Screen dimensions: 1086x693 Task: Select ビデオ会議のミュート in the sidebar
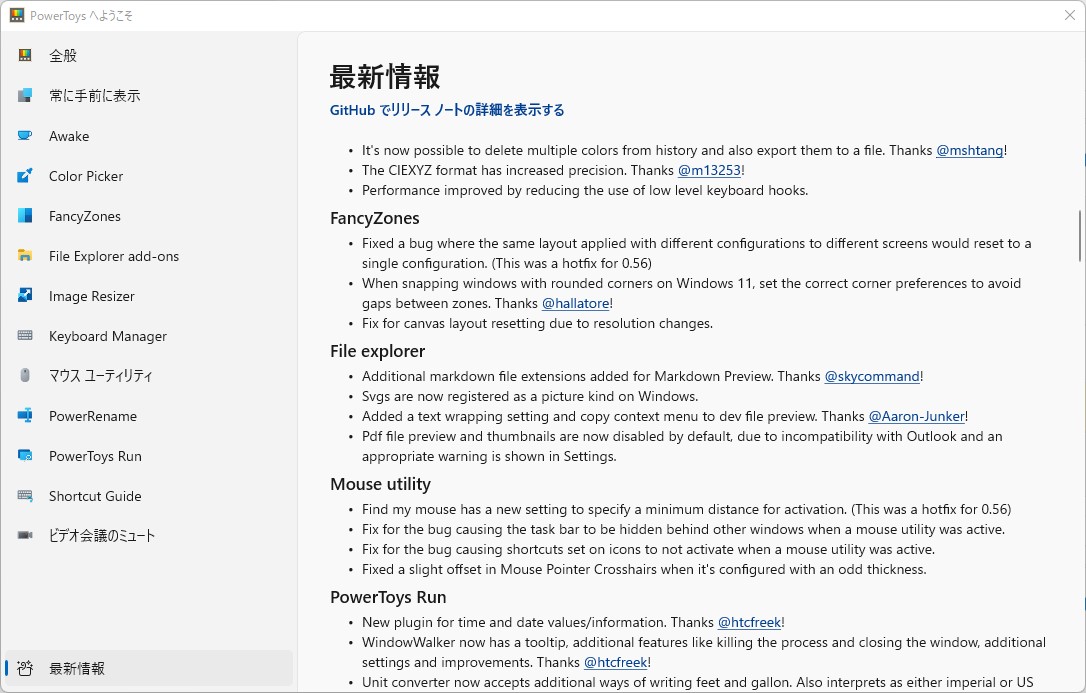102,536
